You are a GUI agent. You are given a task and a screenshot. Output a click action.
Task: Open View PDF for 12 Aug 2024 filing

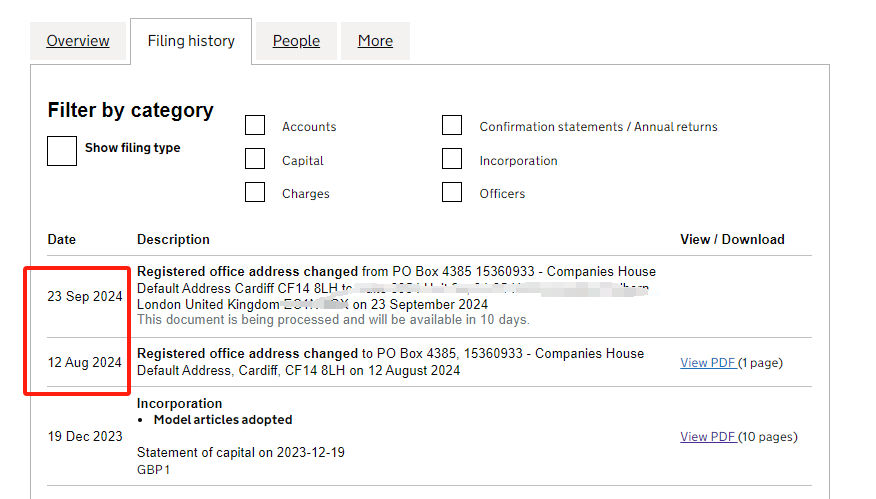pyautogui.click(x=708, y=363)
